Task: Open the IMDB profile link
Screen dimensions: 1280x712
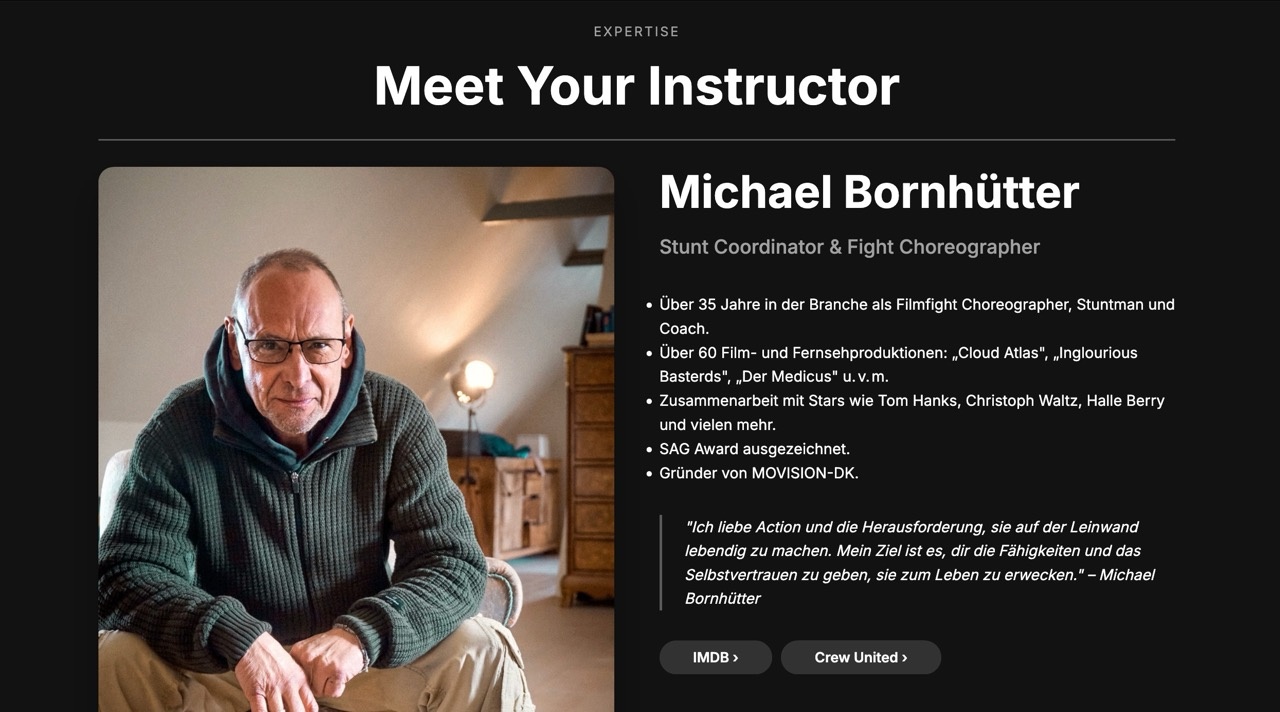Action: point(714,657)
